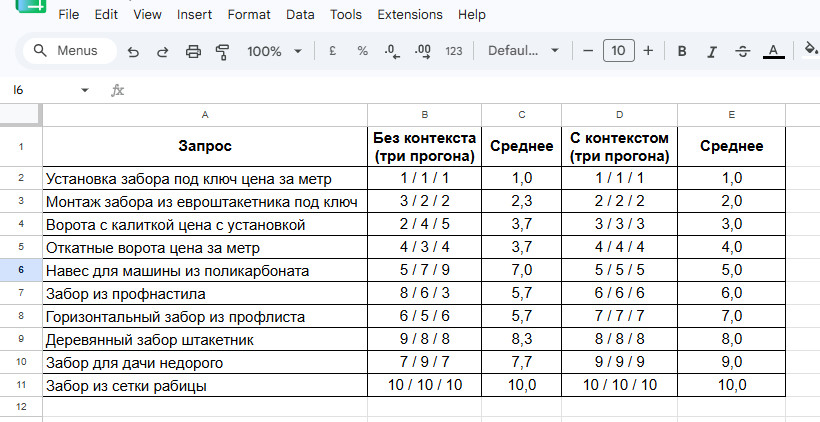Screen dimensions: 820x422
Task: Click the '9 / 9 / 9' cell
Action: click(x=619, y=362)
